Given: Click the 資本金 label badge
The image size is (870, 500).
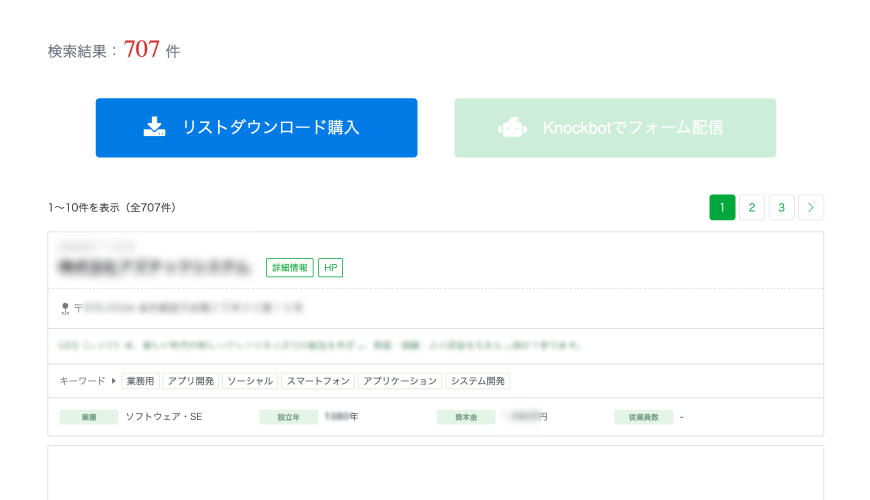Looking at the screenshot, I should click(466, 417).
